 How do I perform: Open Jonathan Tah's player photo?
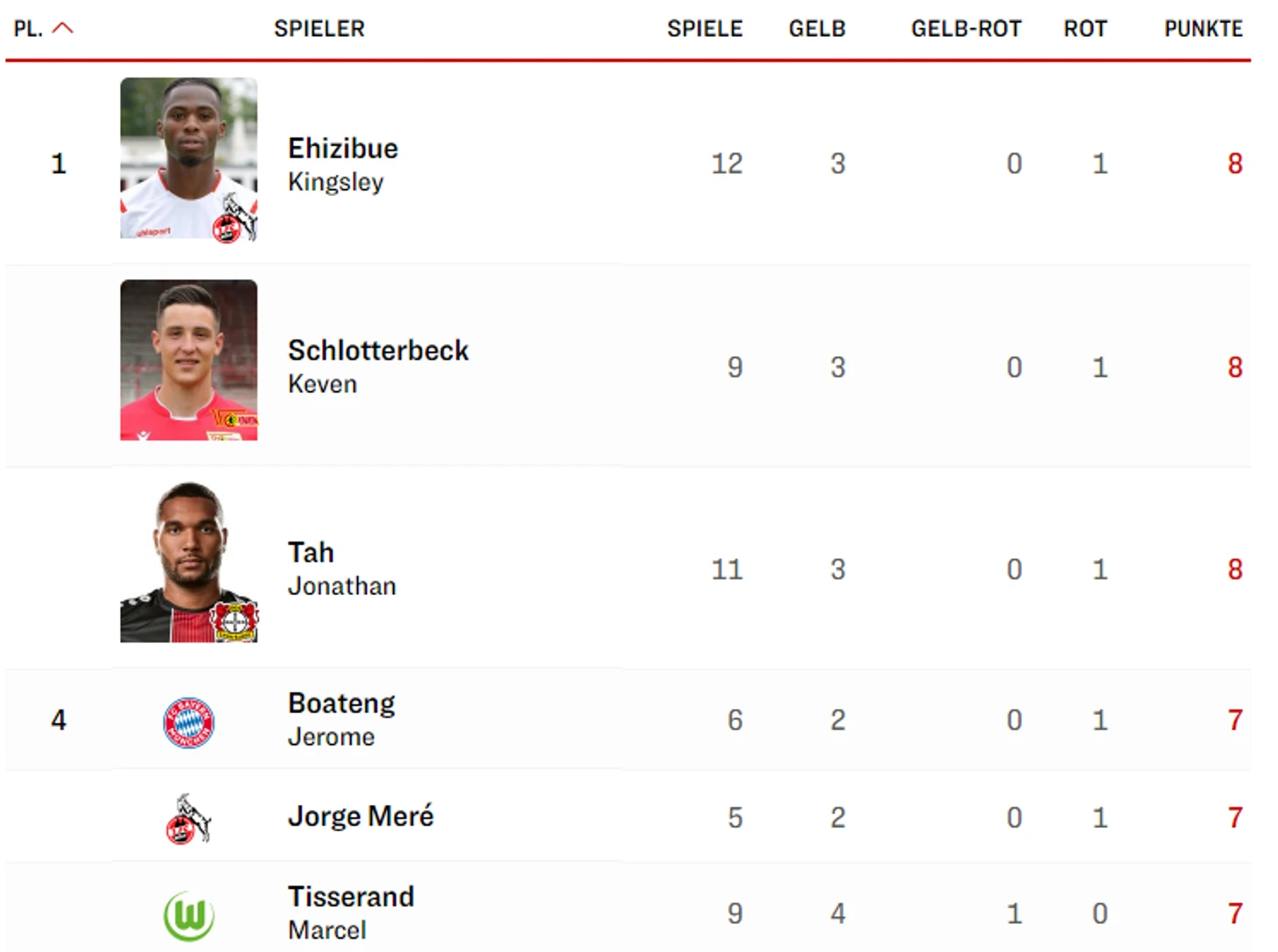pyautogui.click(x=189, y=562)
